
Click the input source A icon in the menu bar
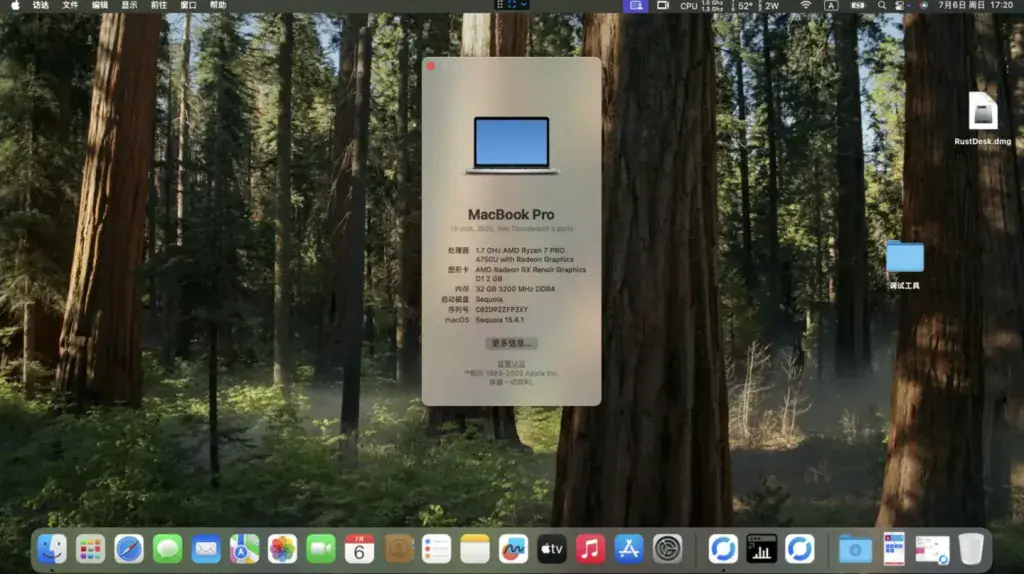(x=831, y=5)
